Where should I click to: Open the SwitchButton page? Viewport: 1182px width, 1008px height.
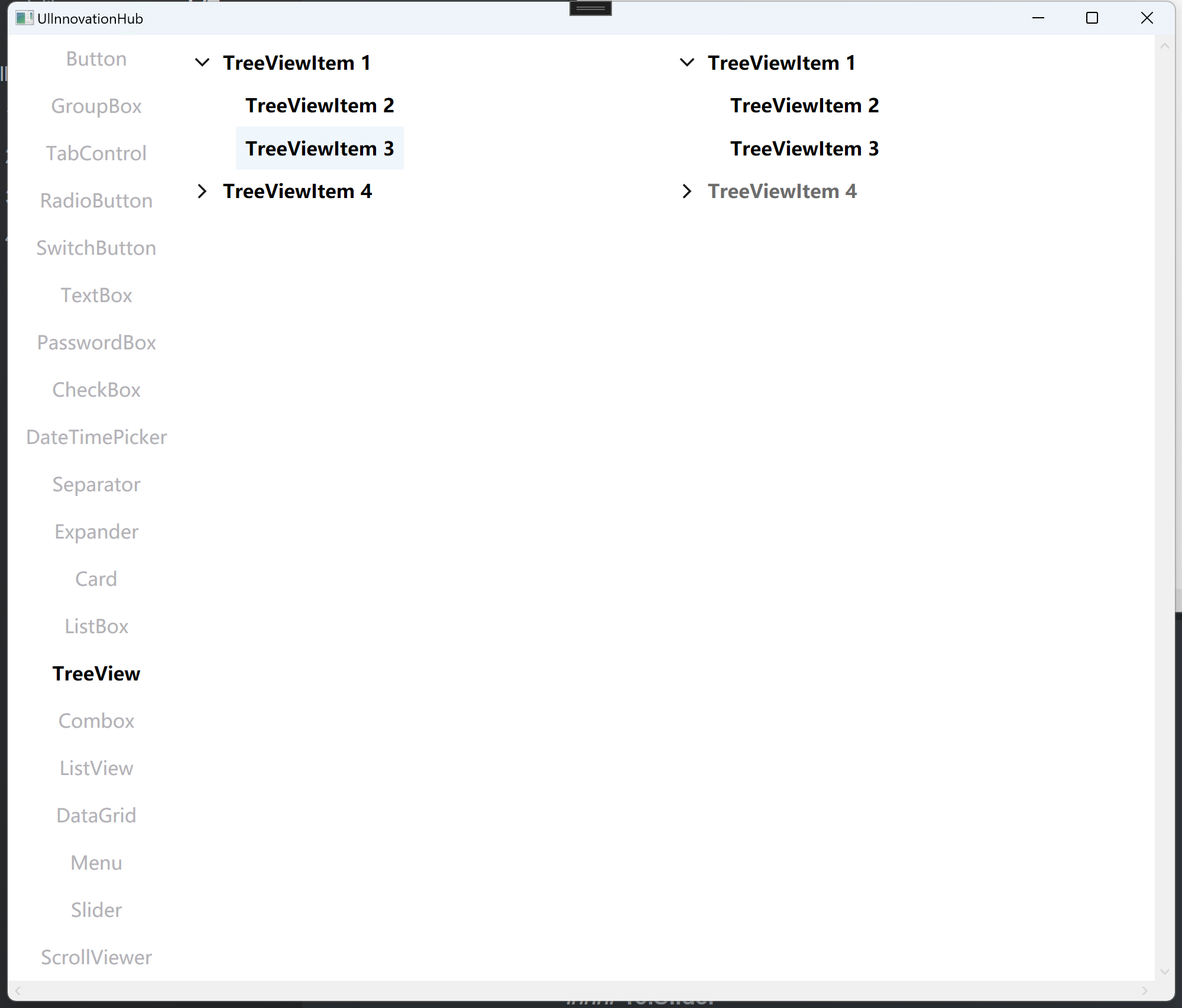(96, 248)
